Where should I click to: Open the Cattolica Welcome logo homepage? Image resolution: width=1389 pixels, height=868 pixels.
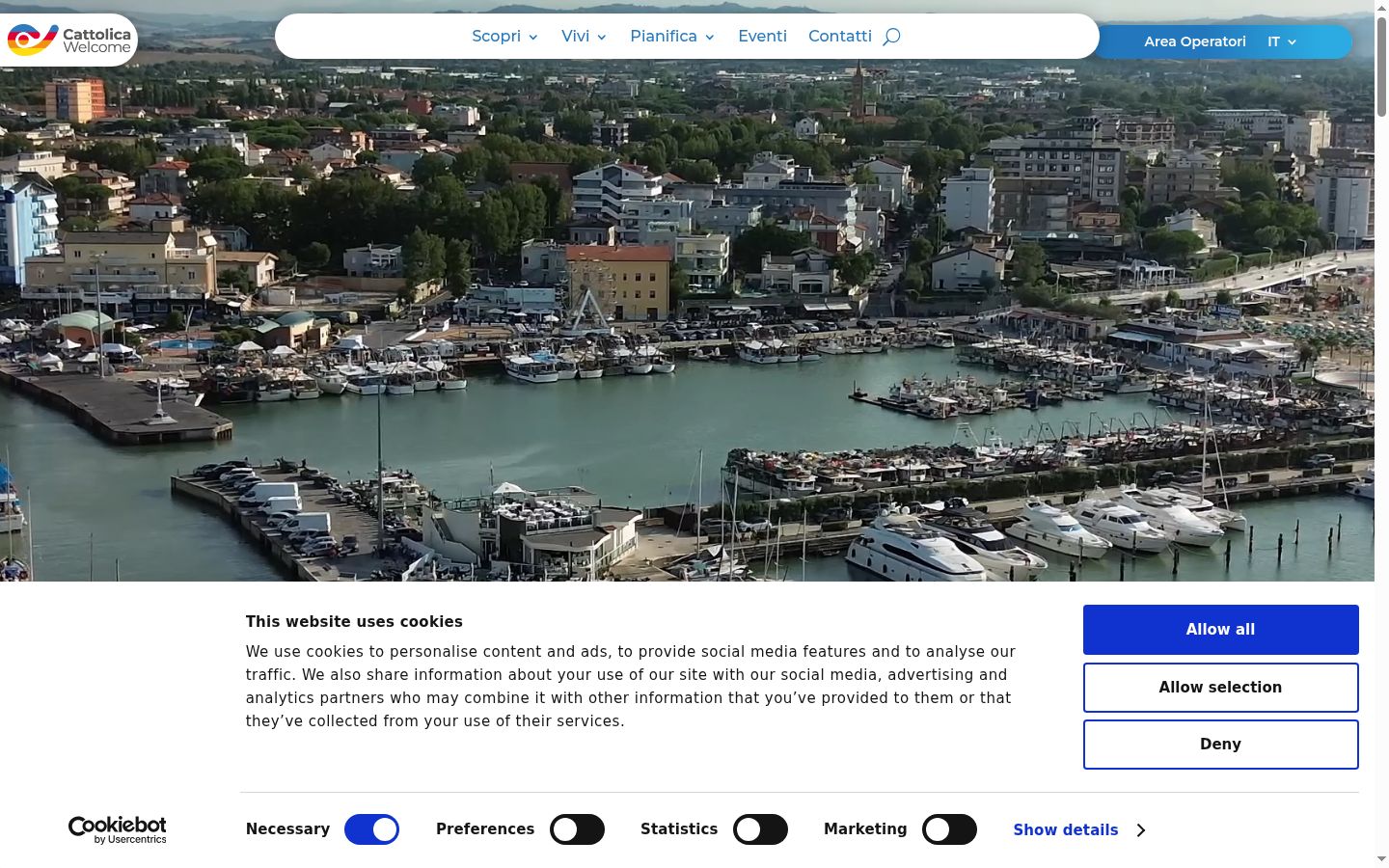coord(68,40)
